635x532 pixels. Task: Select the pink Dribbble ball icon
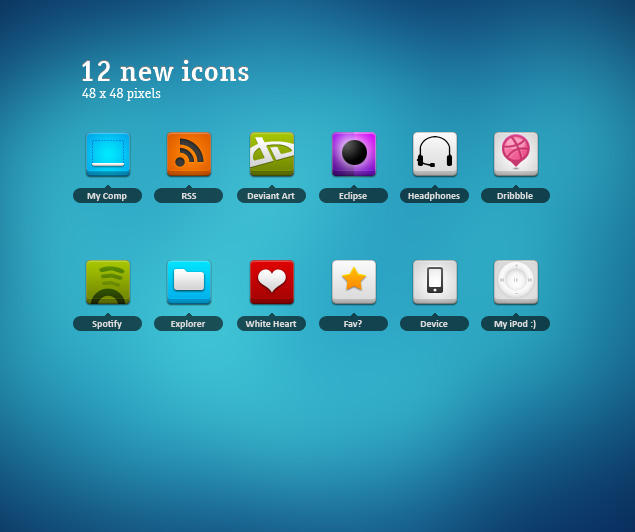(x=516, y=154)
